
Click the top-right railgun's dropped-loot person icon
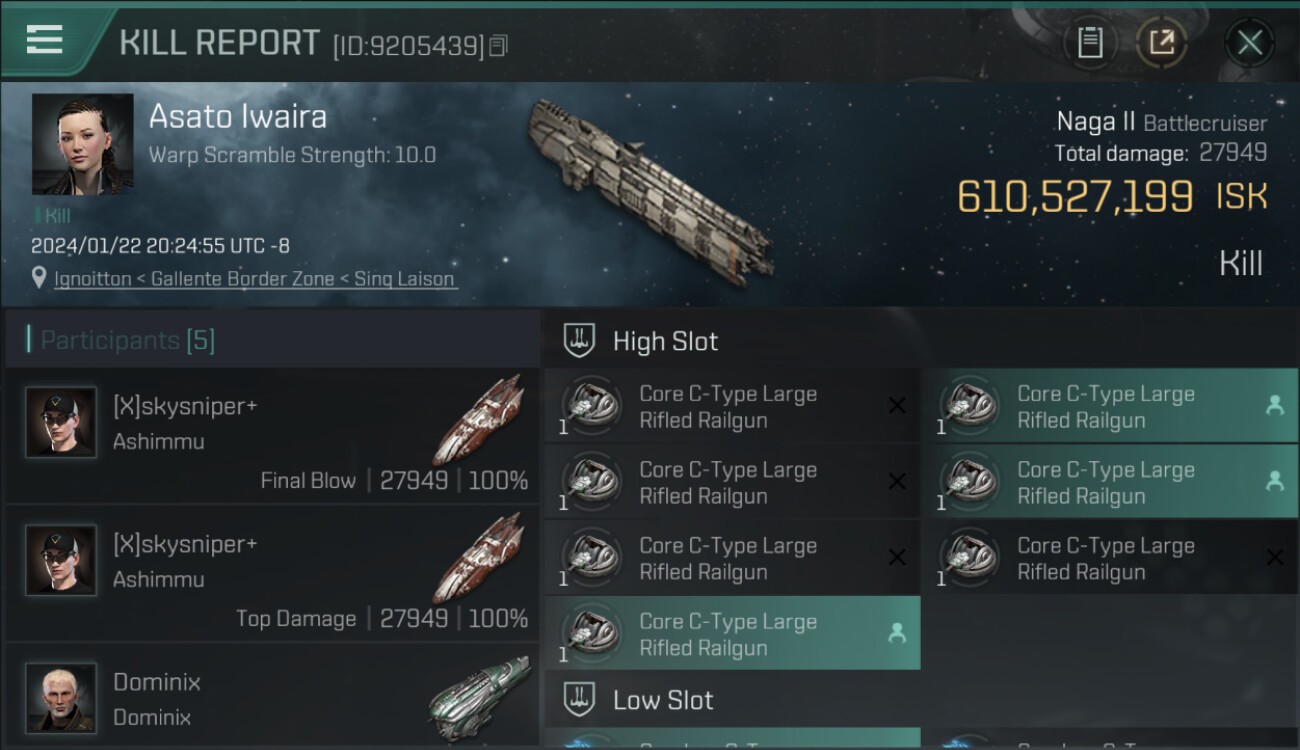pos(1274,405)
